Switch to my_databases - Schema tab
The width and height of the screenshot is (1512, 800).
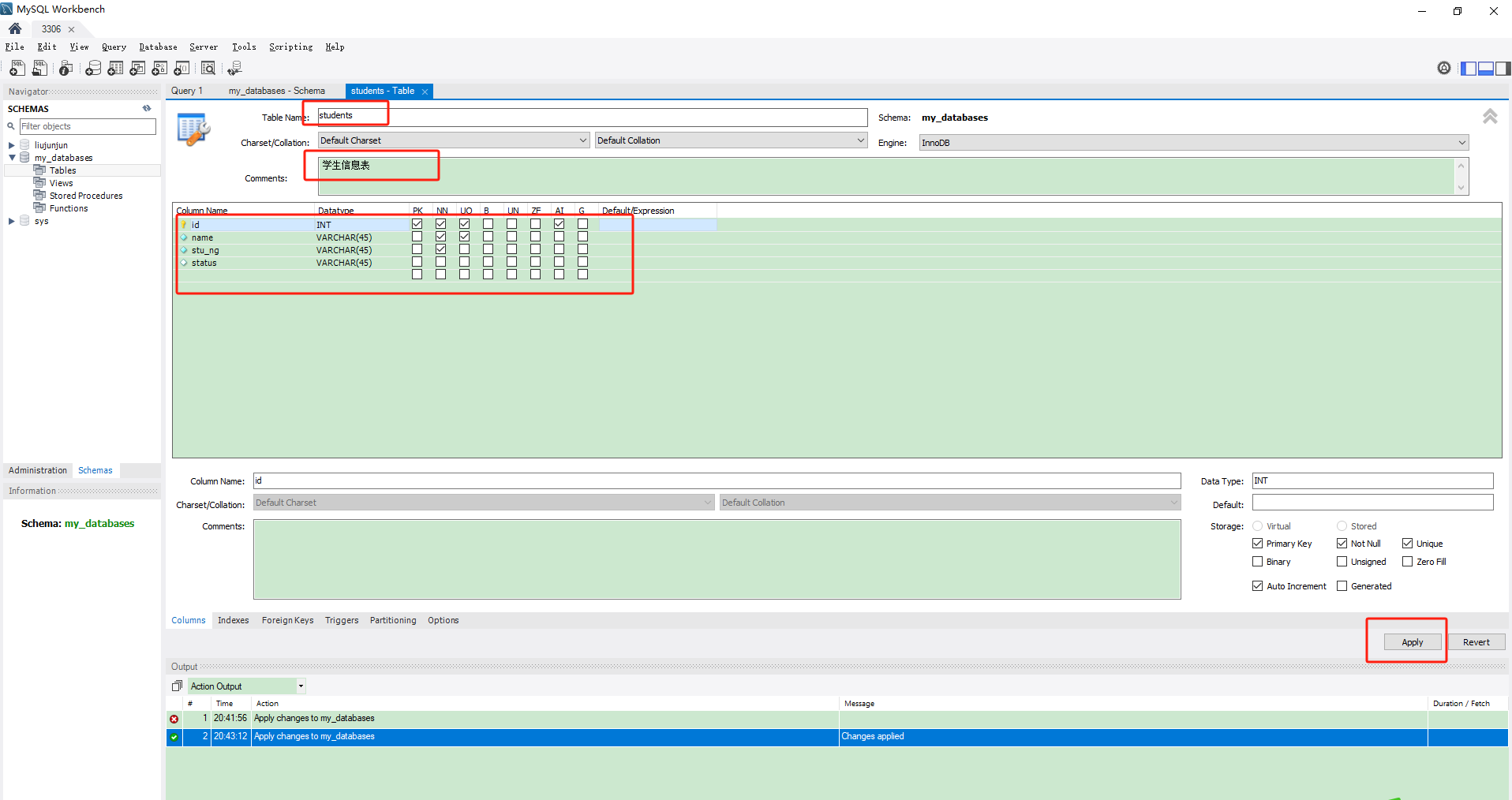[277, 91]
